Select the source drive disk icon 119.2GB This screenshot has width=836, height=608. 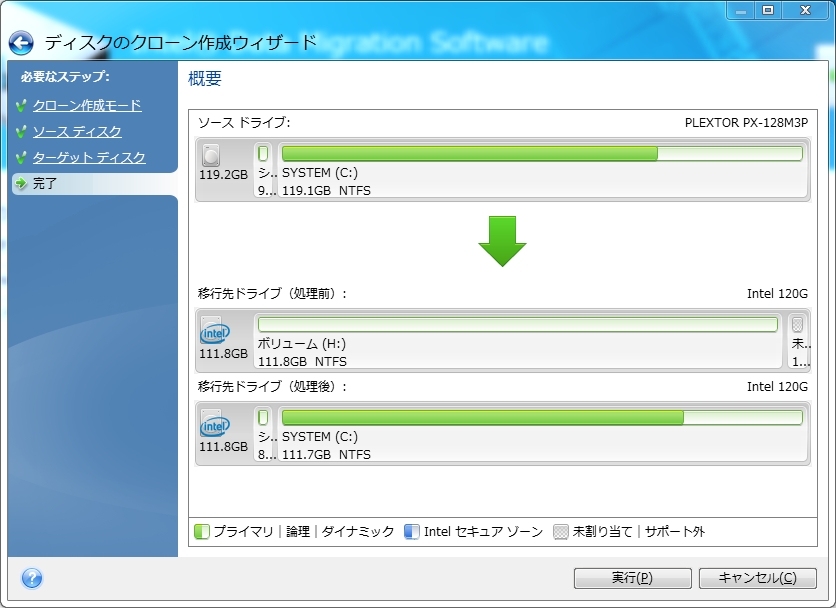pyautogui.click(x=211, y=155)
